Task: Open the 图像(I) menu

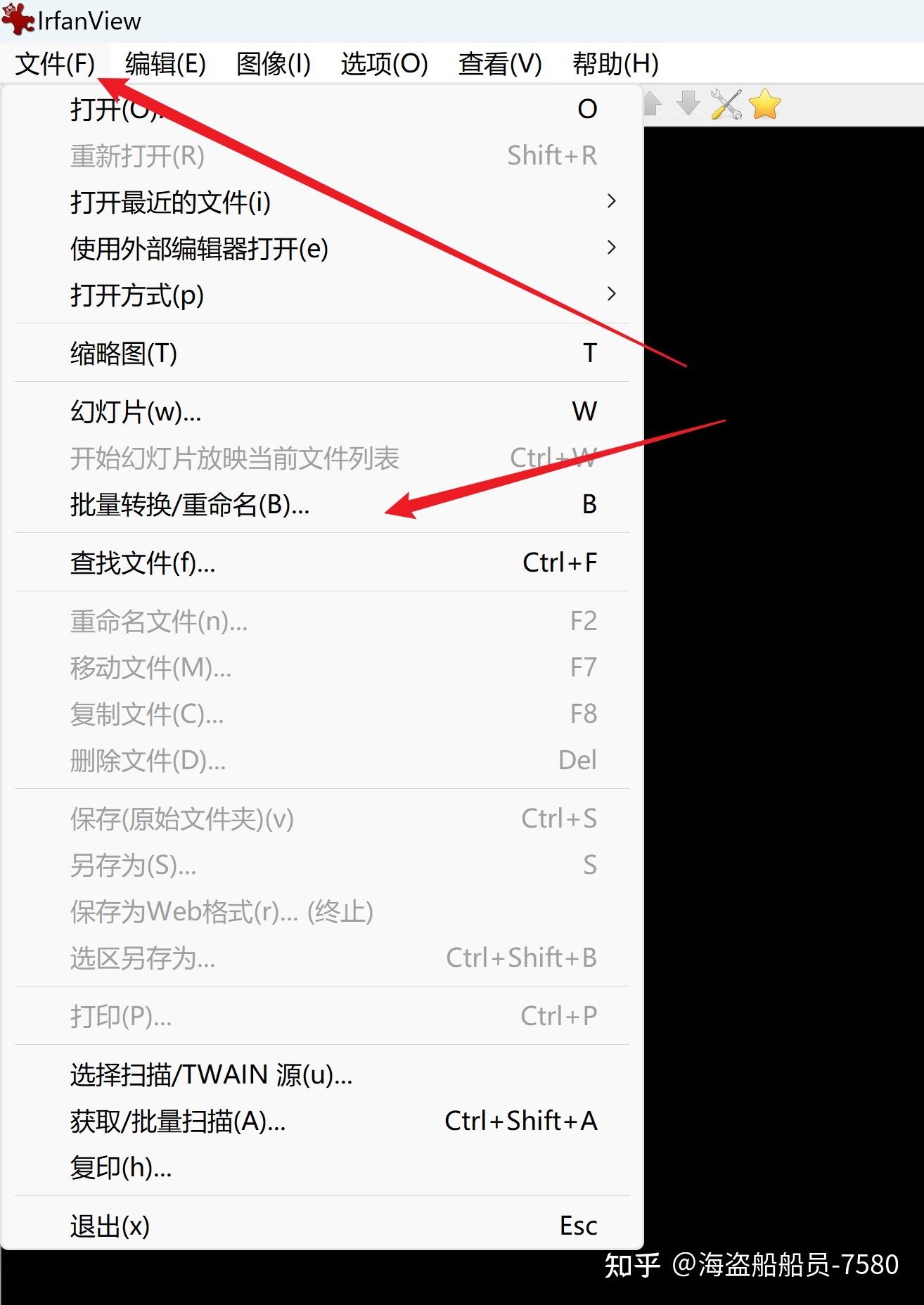Action: tap(274, 64)
